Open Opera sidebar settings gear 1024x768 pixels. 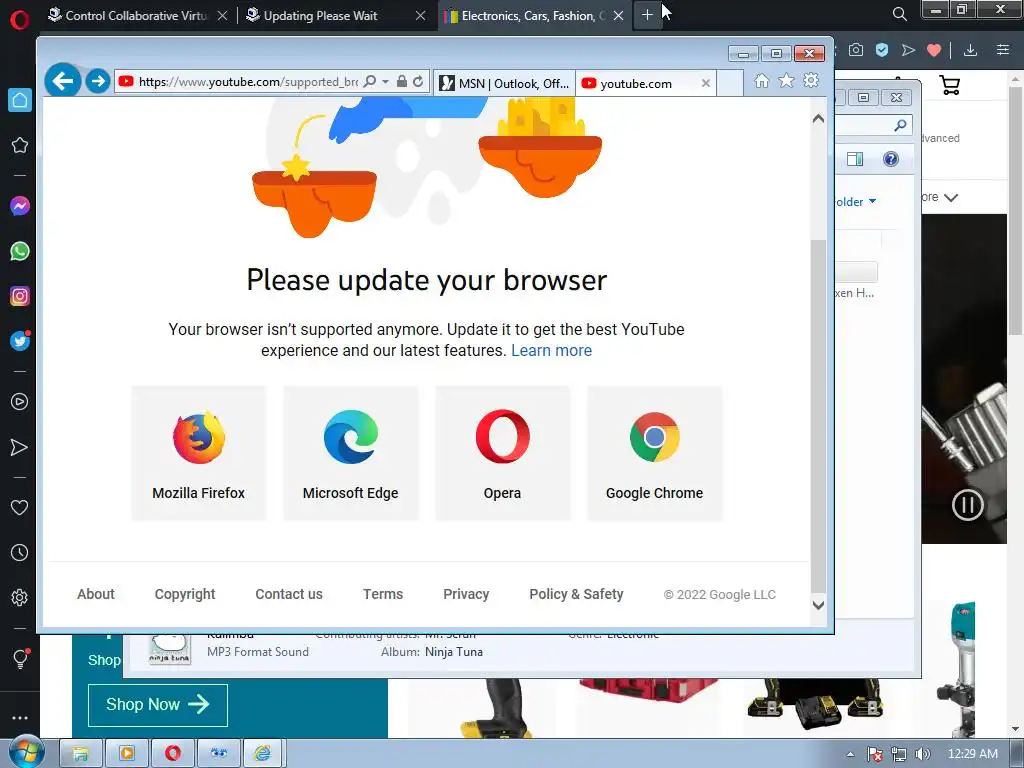(x=20, y=598)
